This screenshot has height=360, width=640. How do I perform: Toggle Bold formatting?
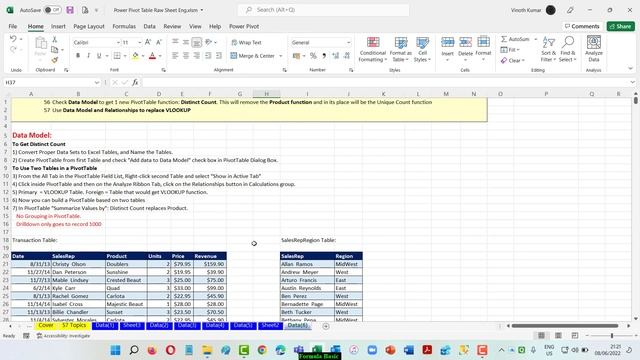point(78,56)
